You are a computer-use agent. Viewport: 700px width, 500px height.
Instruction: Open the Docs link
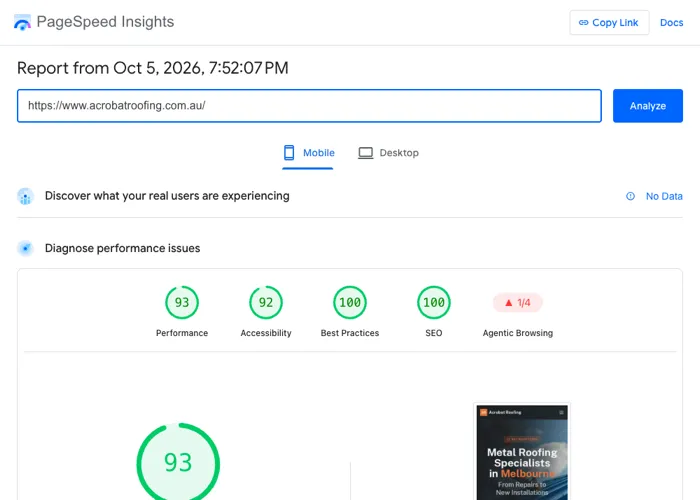point(671,22)
